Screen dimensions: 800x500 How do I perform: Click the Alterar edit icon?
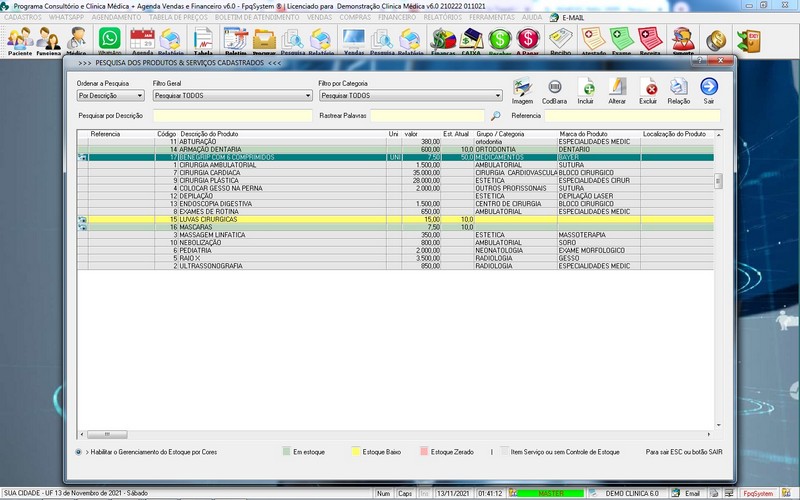click(617, 91)
